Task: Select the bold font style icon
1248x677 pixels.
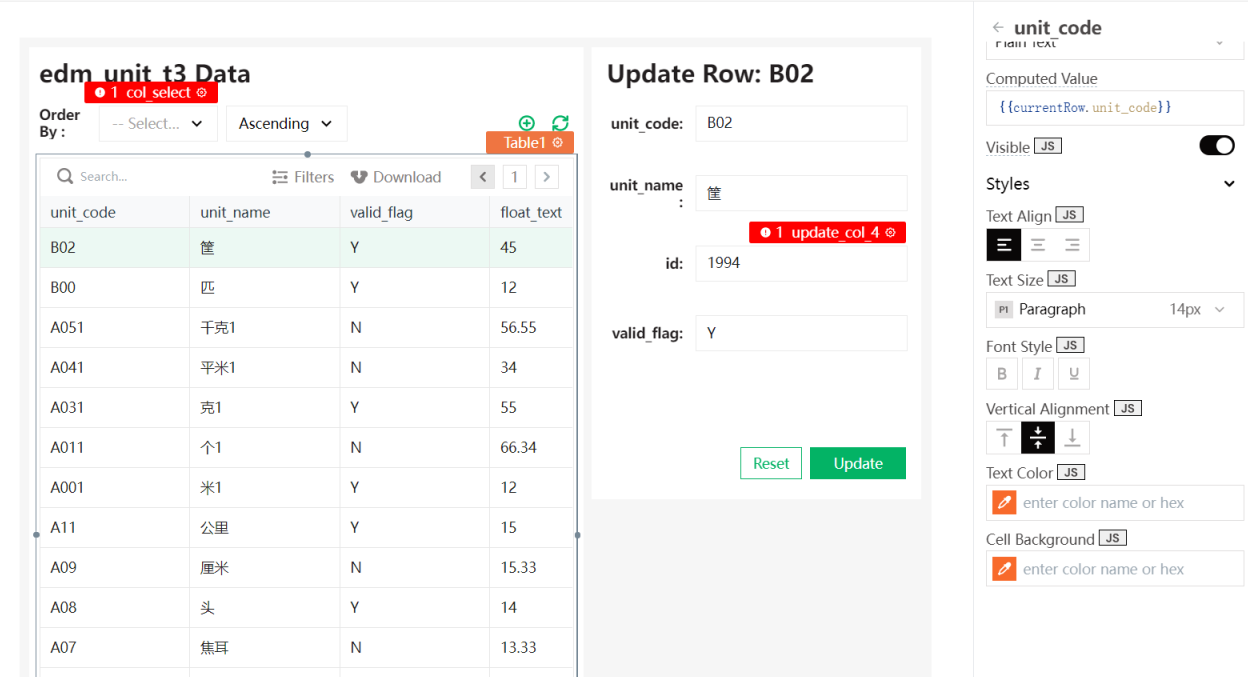Action: [x=1002, y=374]
